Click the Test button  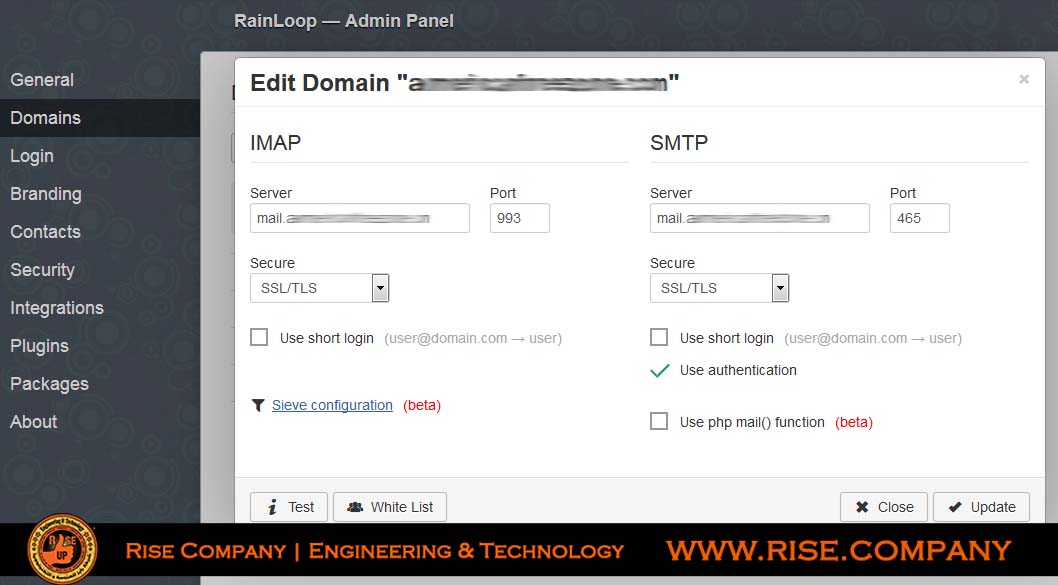coord(289,507)
